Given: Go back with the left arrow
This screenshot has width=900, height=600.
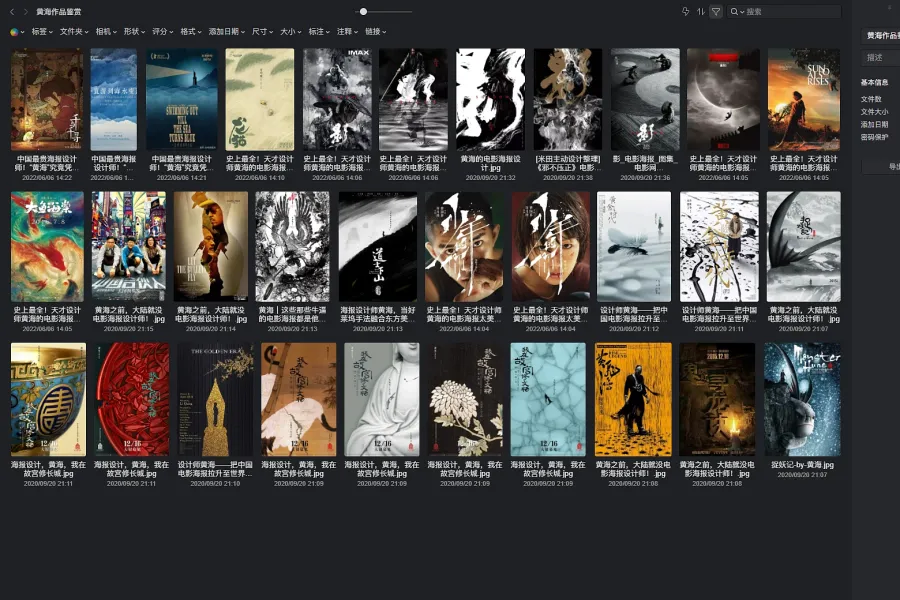Looking at the screenshot, I should pos(12,11).
